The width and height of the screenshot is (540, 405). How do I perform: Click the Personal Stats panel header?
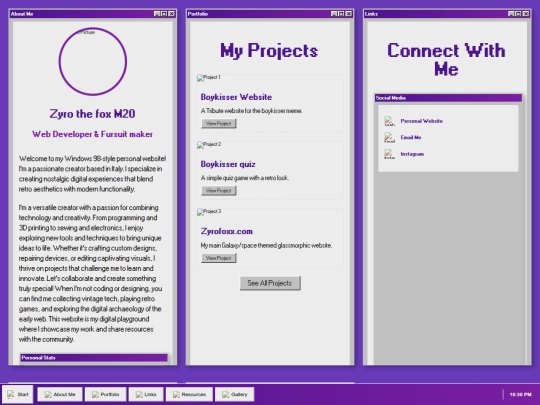(94, 358)
